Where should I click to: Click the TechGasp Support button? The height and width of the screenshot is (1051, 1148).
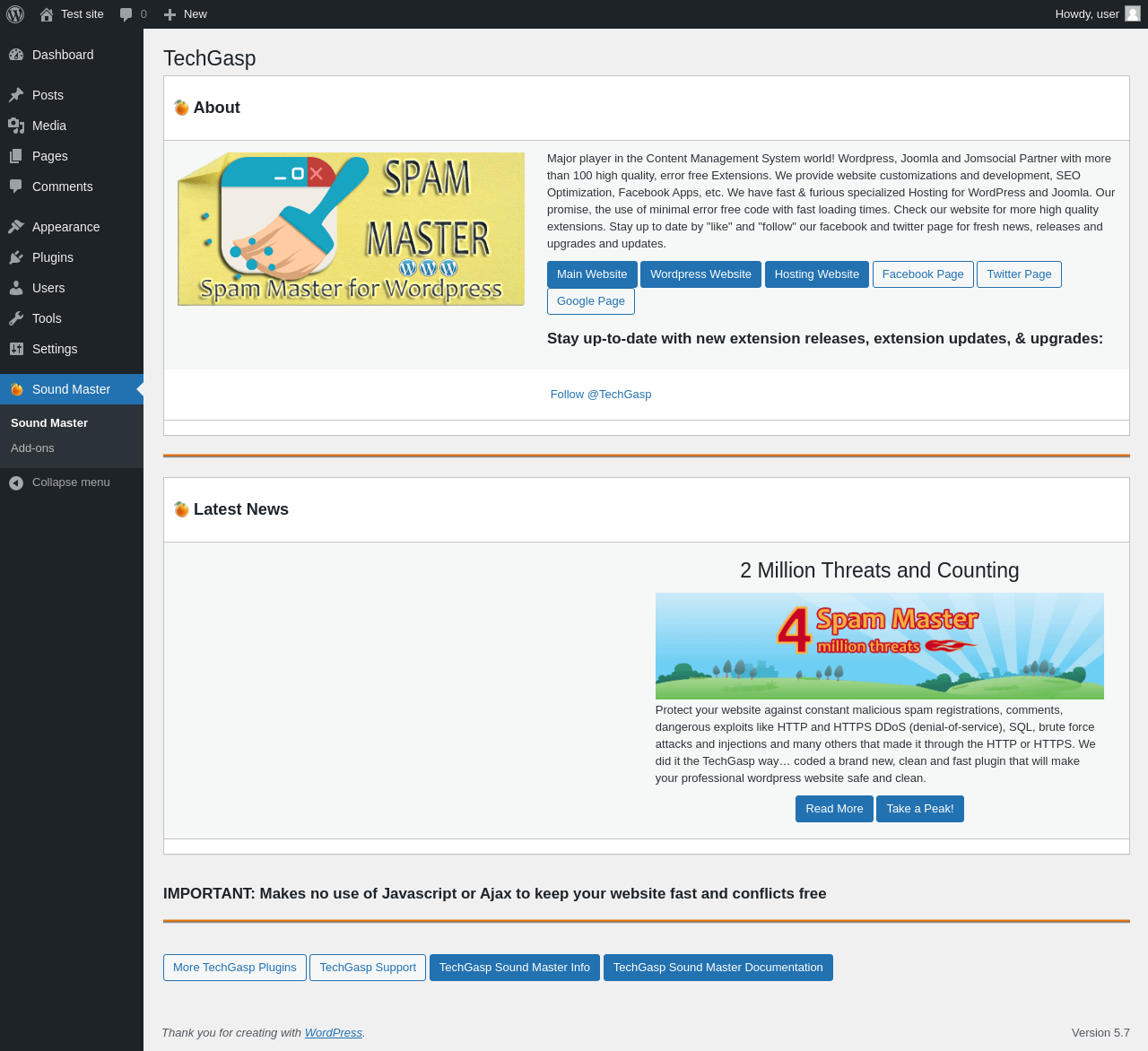368,968
